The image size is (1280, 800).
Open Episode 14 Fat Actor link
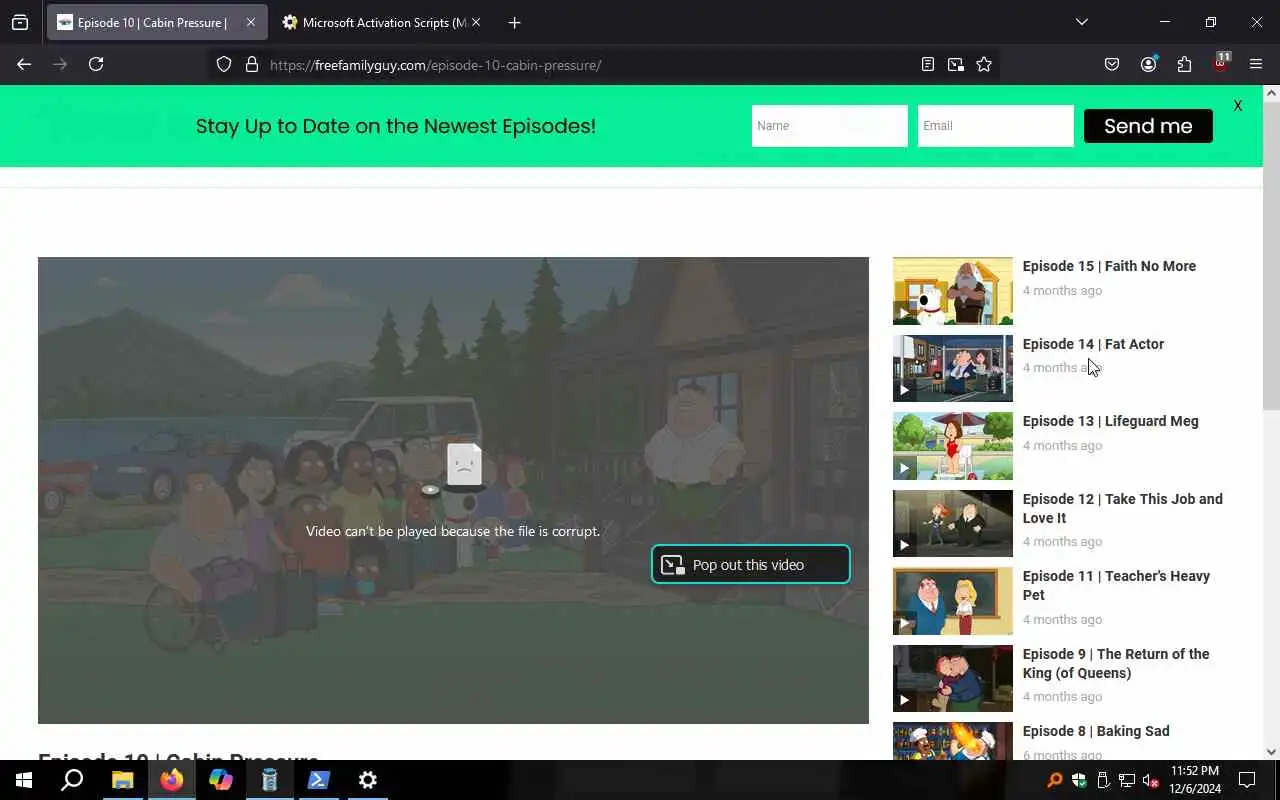pos(1093,344)
